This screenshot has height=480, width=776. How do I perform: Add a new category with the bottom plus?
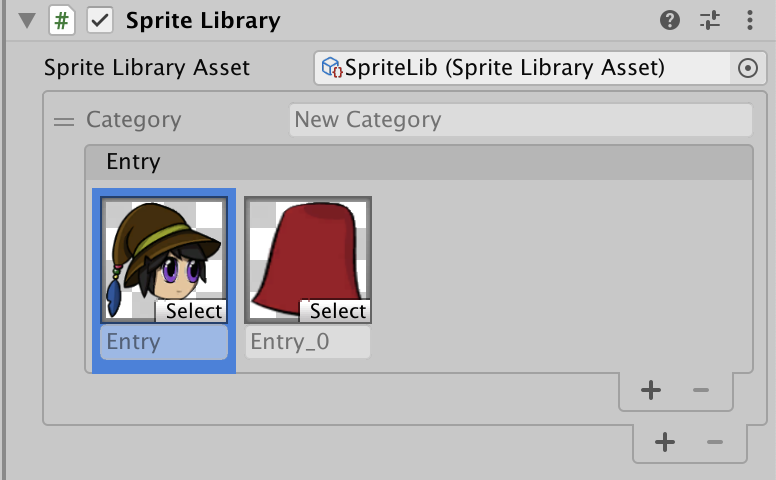tap(665, 441)
